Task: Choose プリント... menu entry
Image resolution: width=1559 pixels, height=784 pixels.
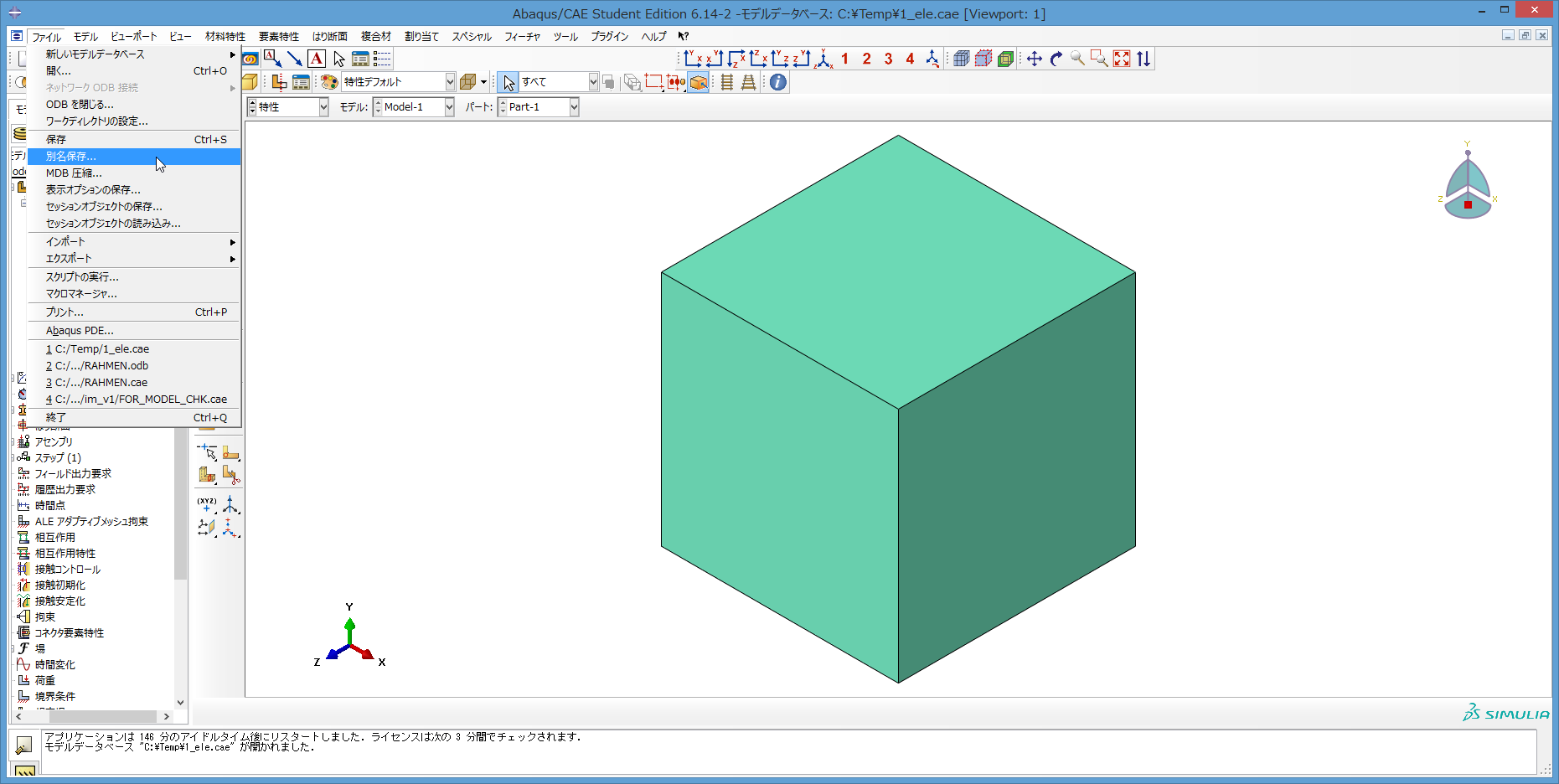Action: [134, 312]
